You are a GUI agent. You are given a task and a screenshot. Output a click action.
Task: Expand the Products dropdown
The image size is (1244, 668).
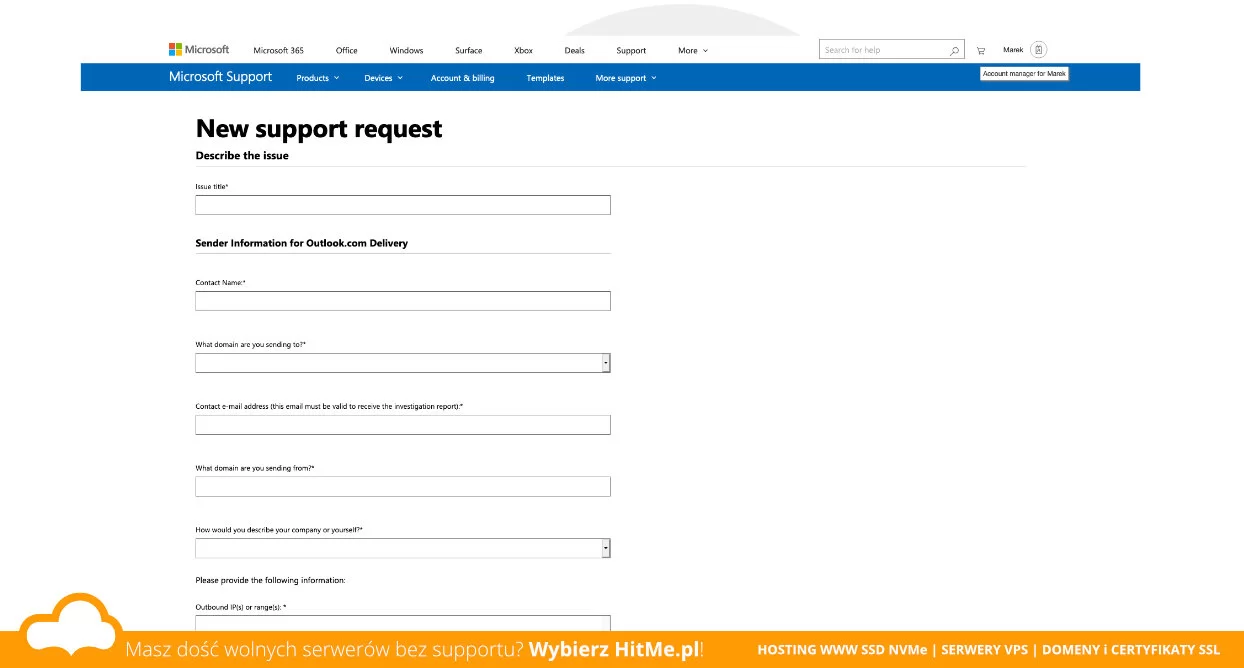[318, 78]
